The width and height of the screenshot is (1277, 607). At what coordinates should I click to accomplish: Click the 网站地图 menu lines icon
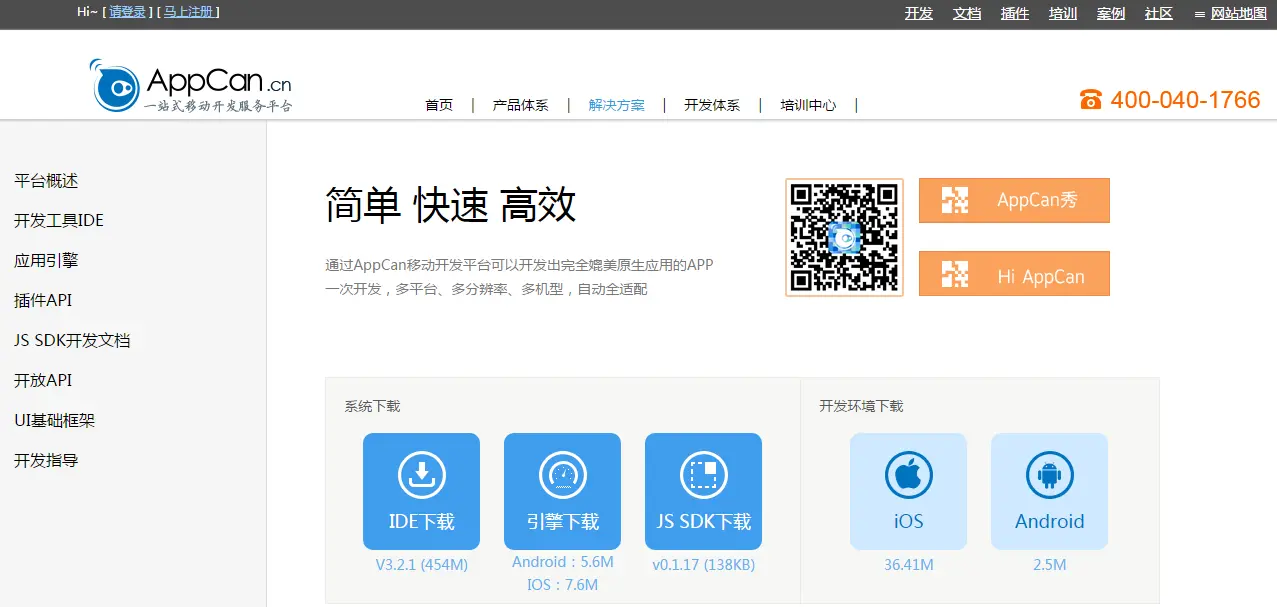1200,14
